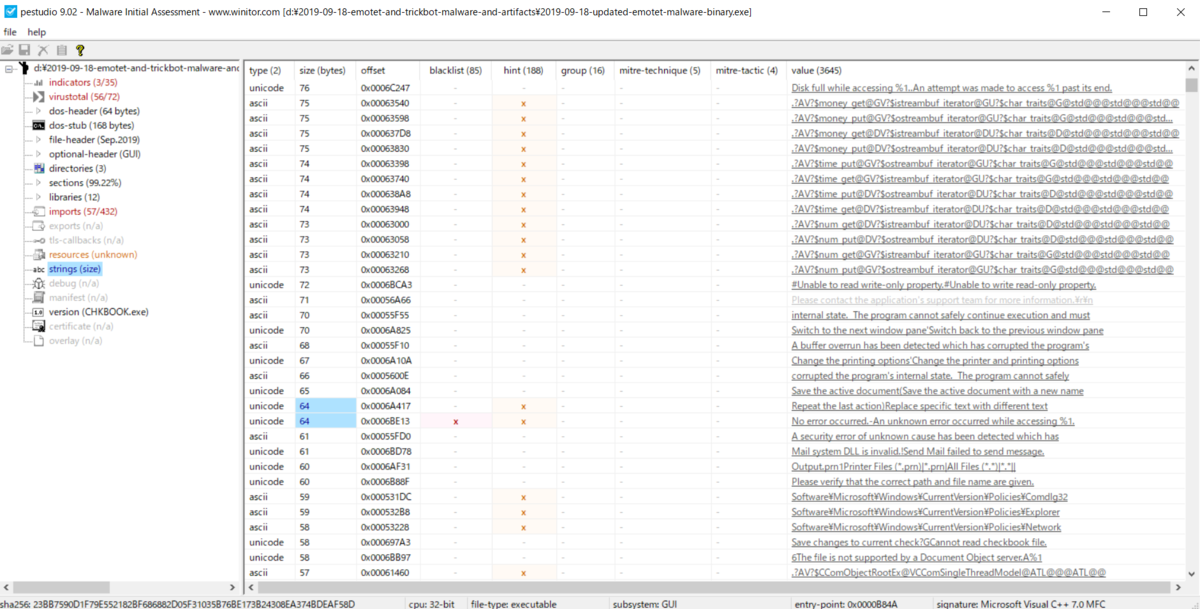Sort by the size (bytes) column header
The image size is (1200, 609).
coord(325,70)
